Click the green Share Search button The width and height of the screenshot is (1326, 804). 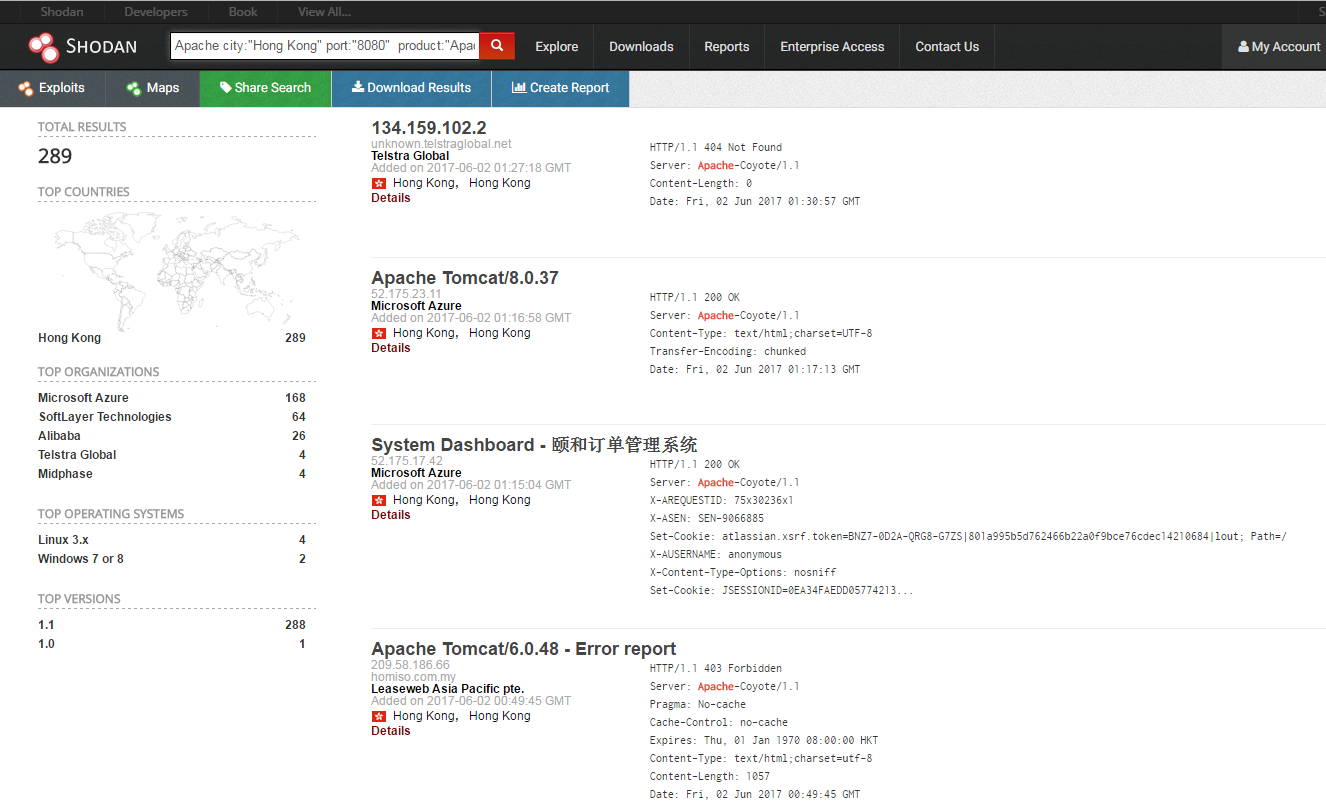click(266, 88)
